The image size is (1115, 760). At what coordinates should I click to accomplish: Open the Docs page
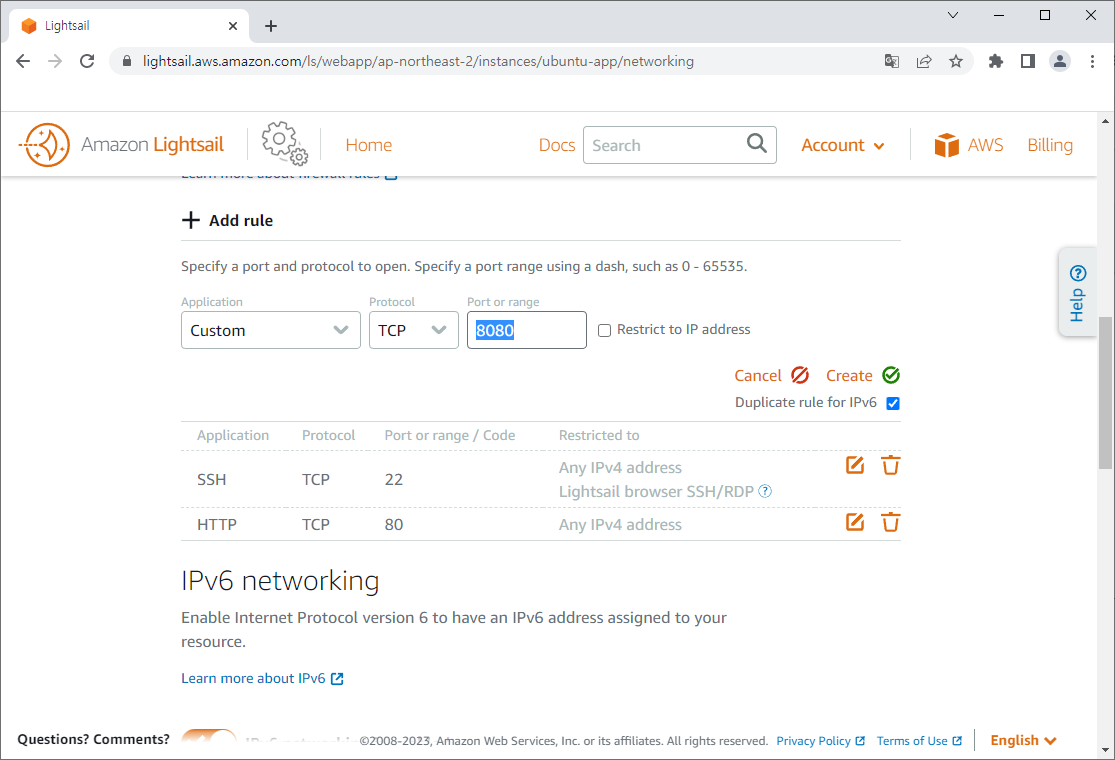click(x=557, y=144)
